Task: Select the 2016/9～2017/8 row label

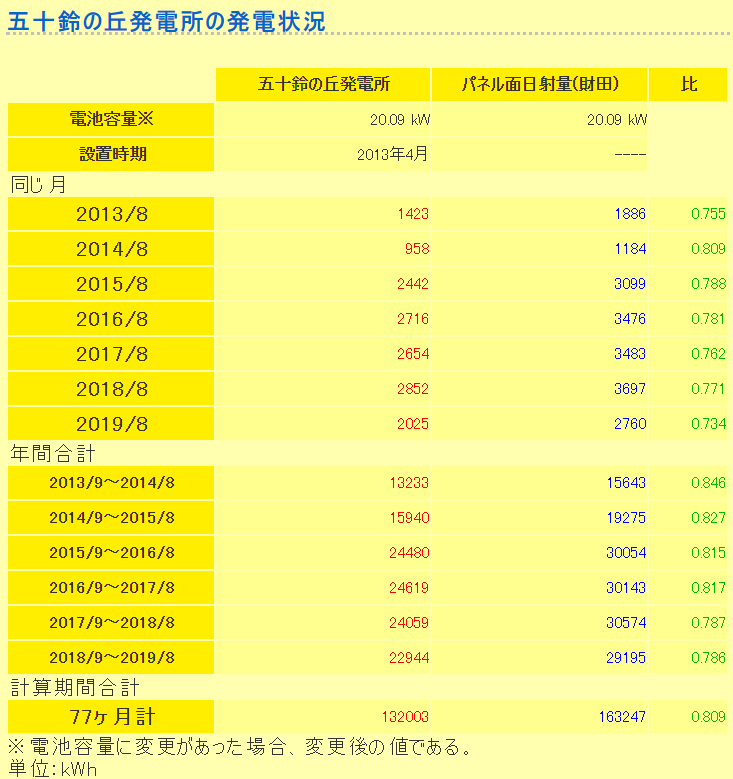Action: pyautogui.click(x=111, y=588)
